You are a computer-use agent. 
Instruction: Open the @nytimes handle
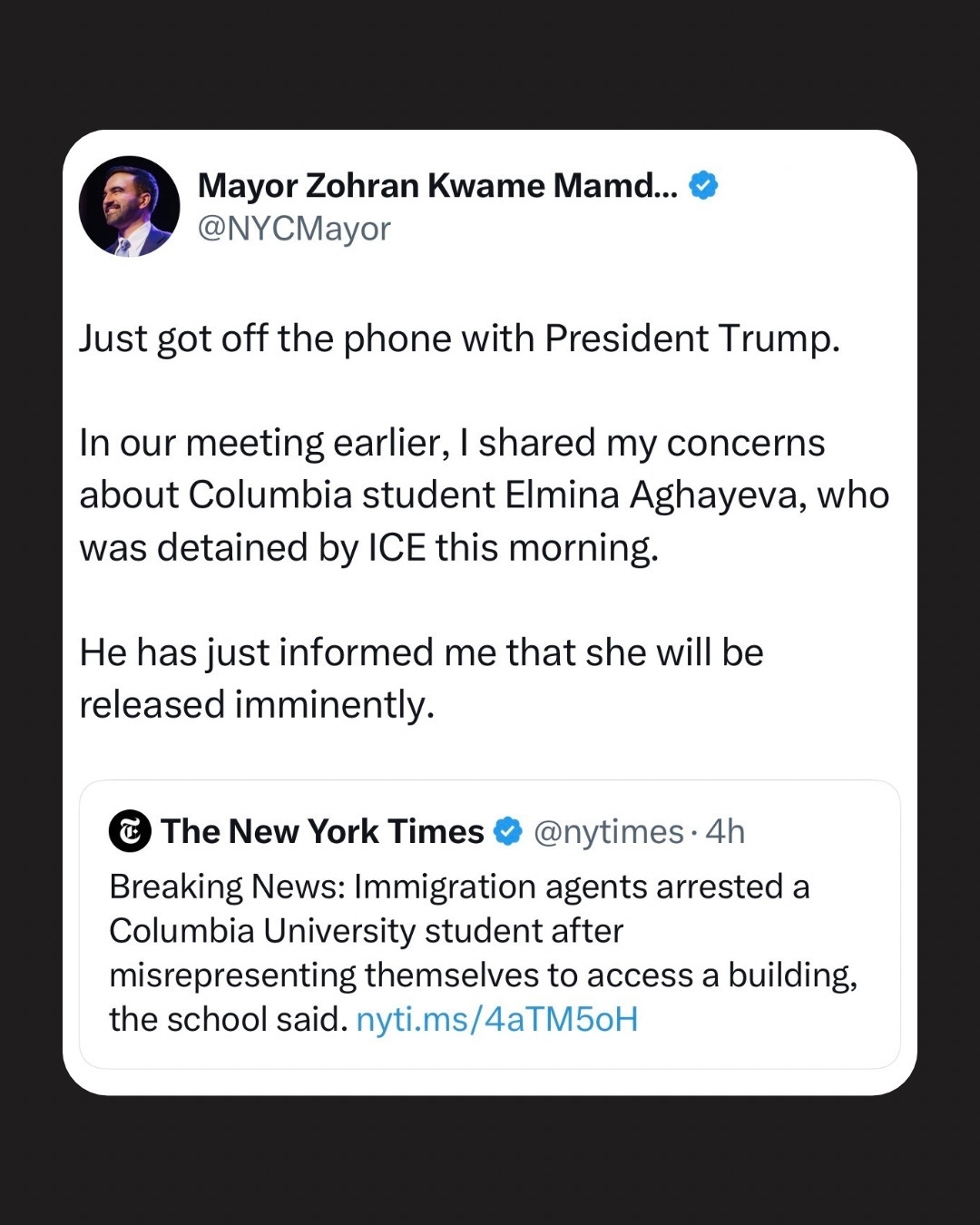tap(608, 831)
